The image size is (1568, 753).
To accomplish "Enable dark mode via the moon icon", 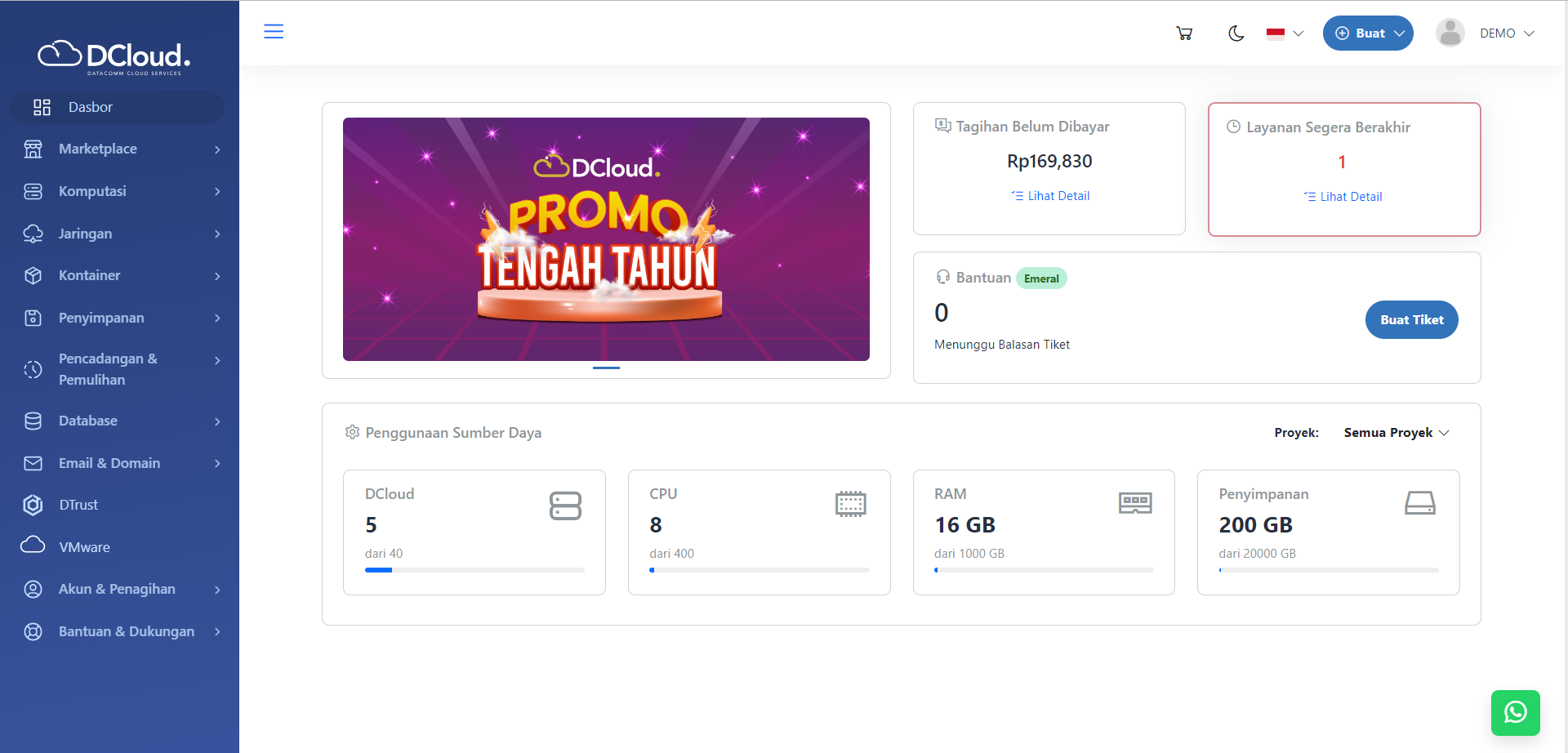I will [1236, 33].
